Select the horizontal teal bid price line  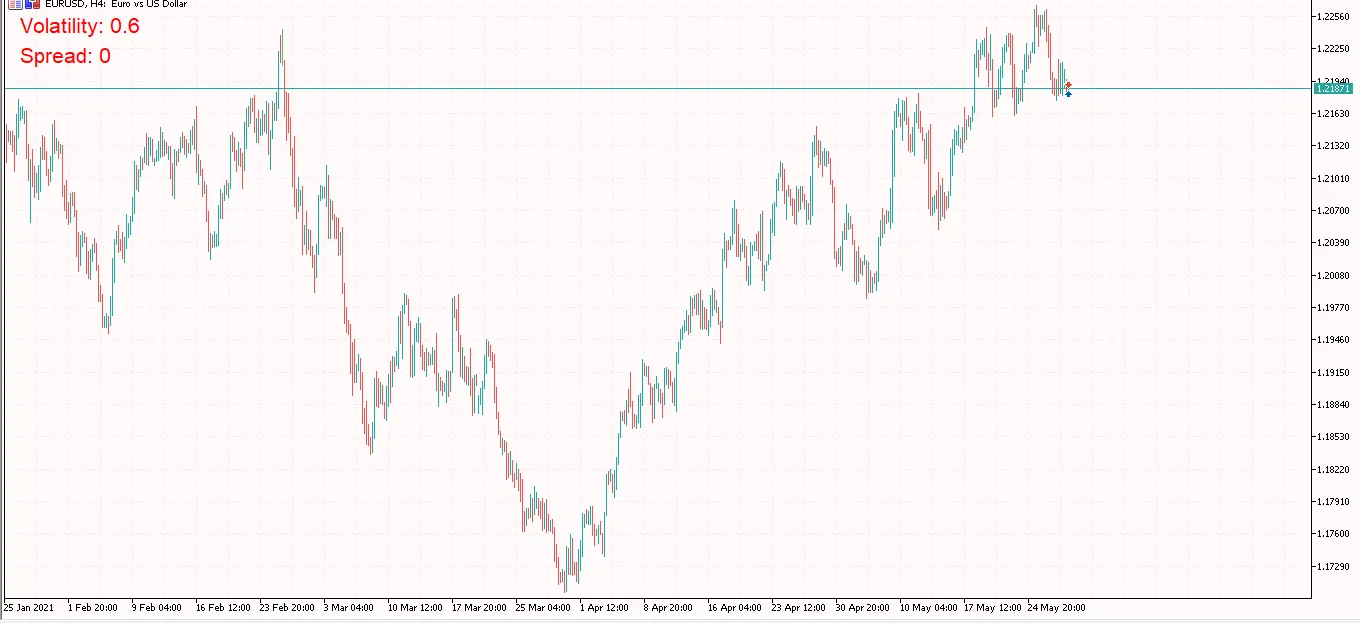pos(600,89)
